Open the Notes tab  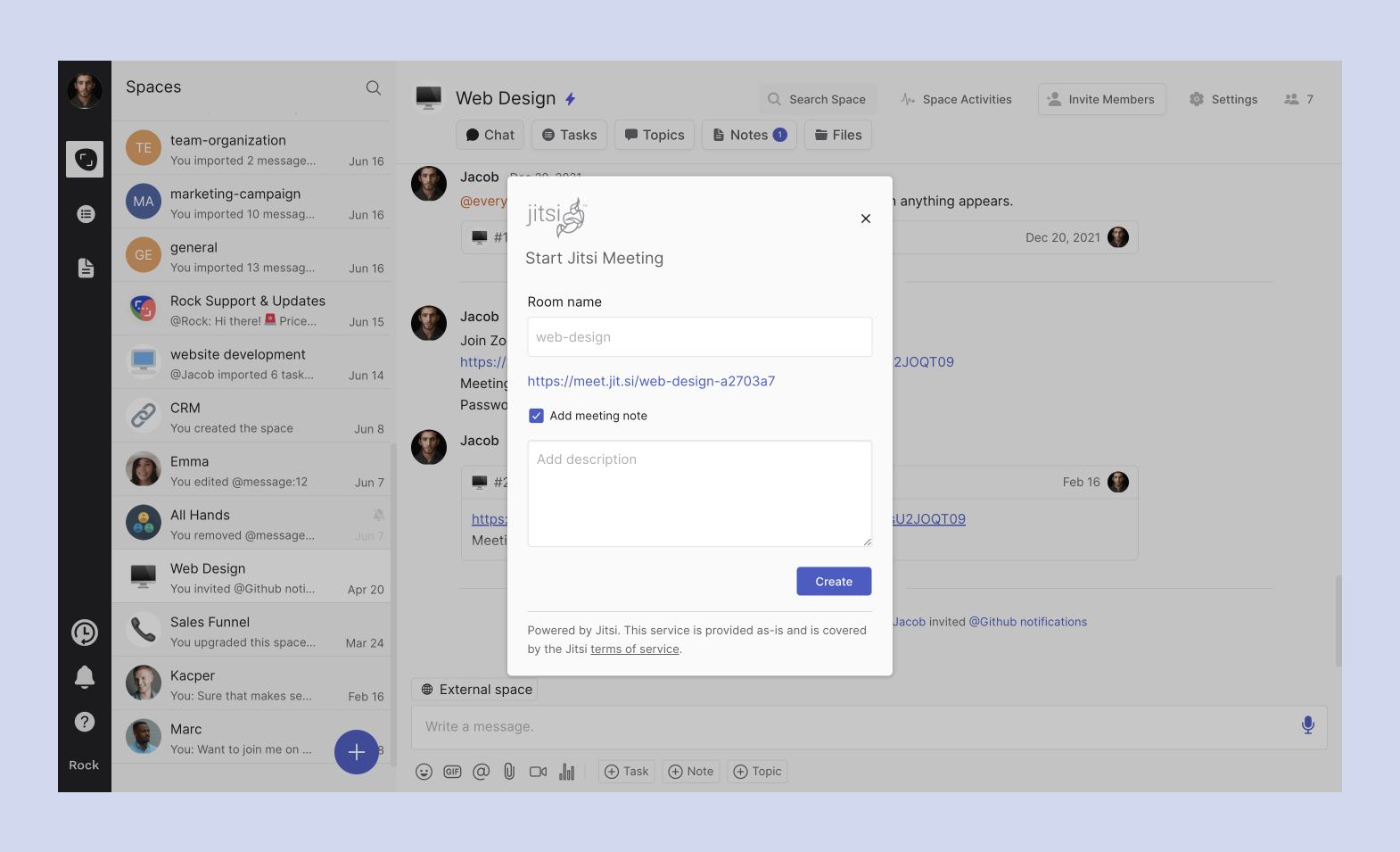tap(749, 135)
